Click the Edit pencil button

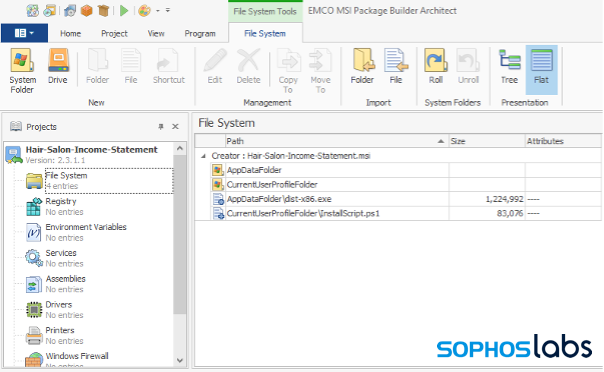pos(215,67)
